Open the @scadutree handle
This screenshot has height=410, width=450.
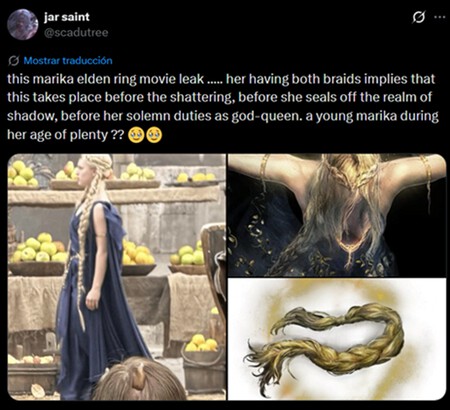76,33
